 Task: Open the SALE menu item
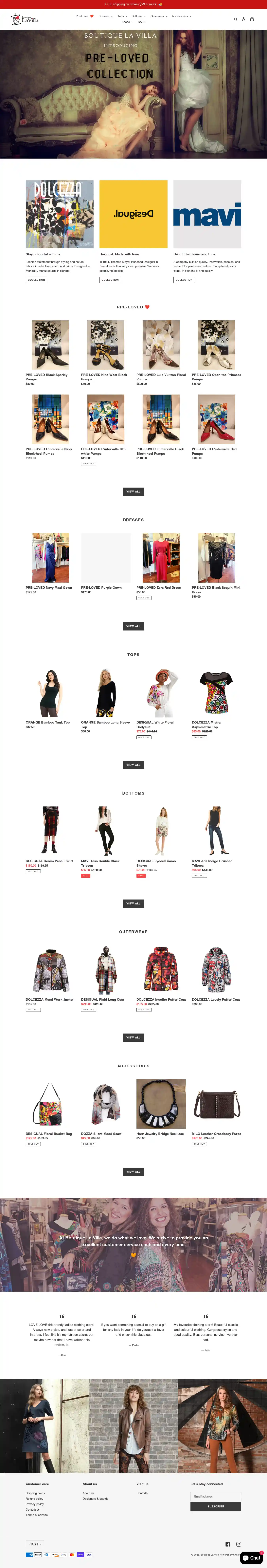pos(142,22)
